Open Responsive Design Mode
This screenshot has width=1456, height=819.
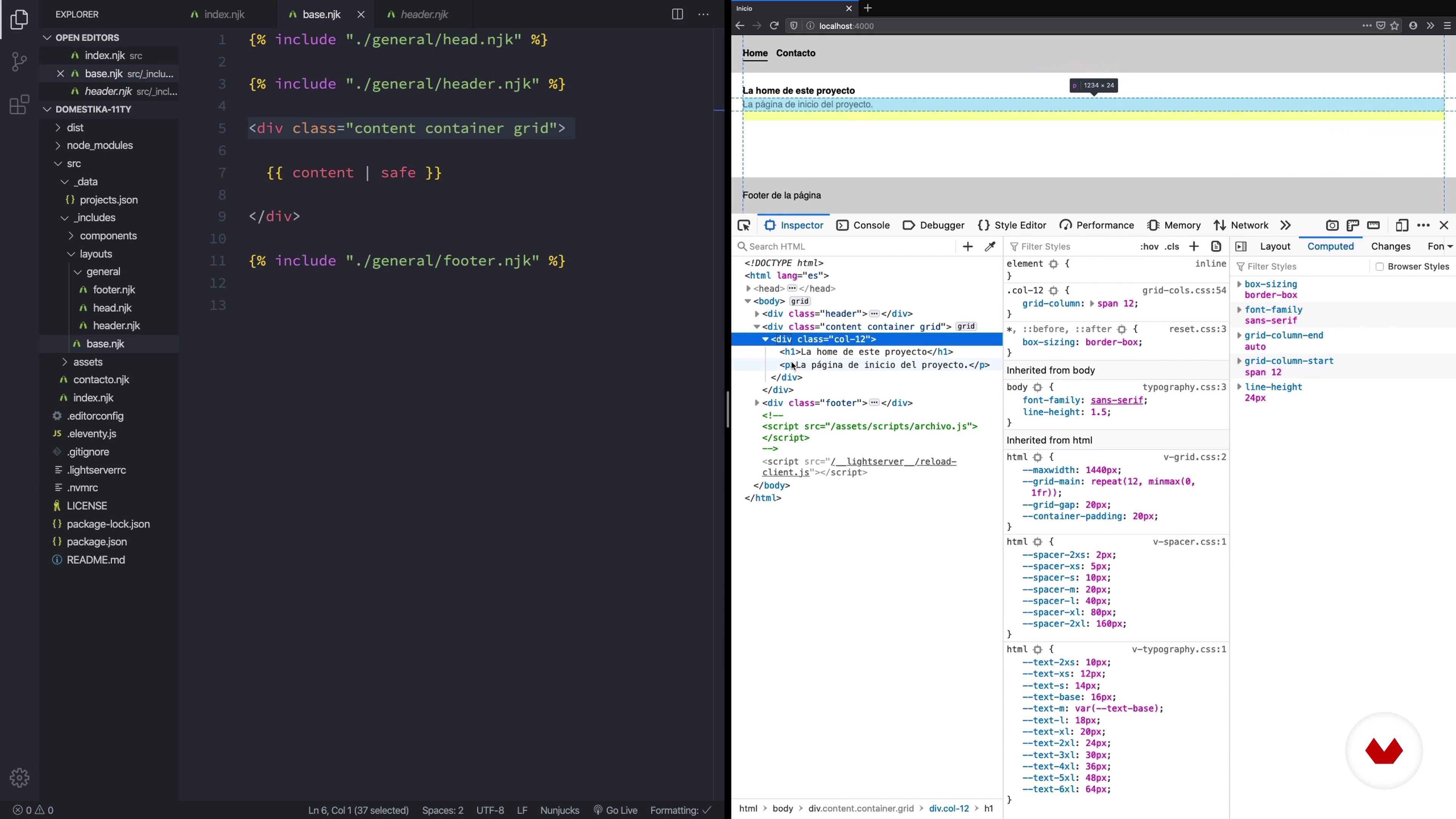point(1401,226)
